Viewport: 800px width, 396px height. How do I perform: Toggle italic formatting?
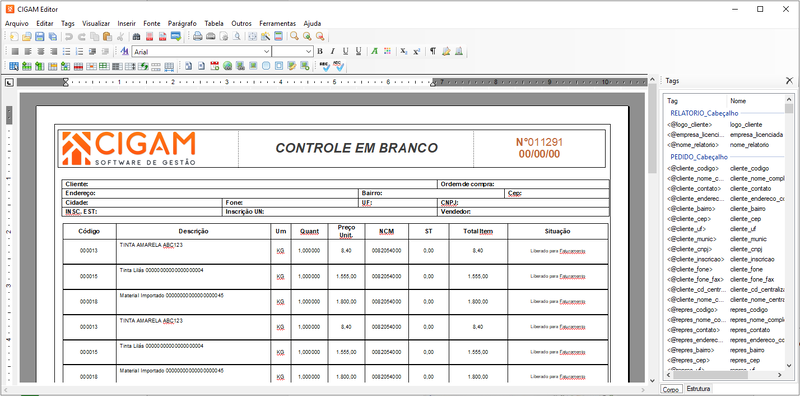(x=333, y=51)
